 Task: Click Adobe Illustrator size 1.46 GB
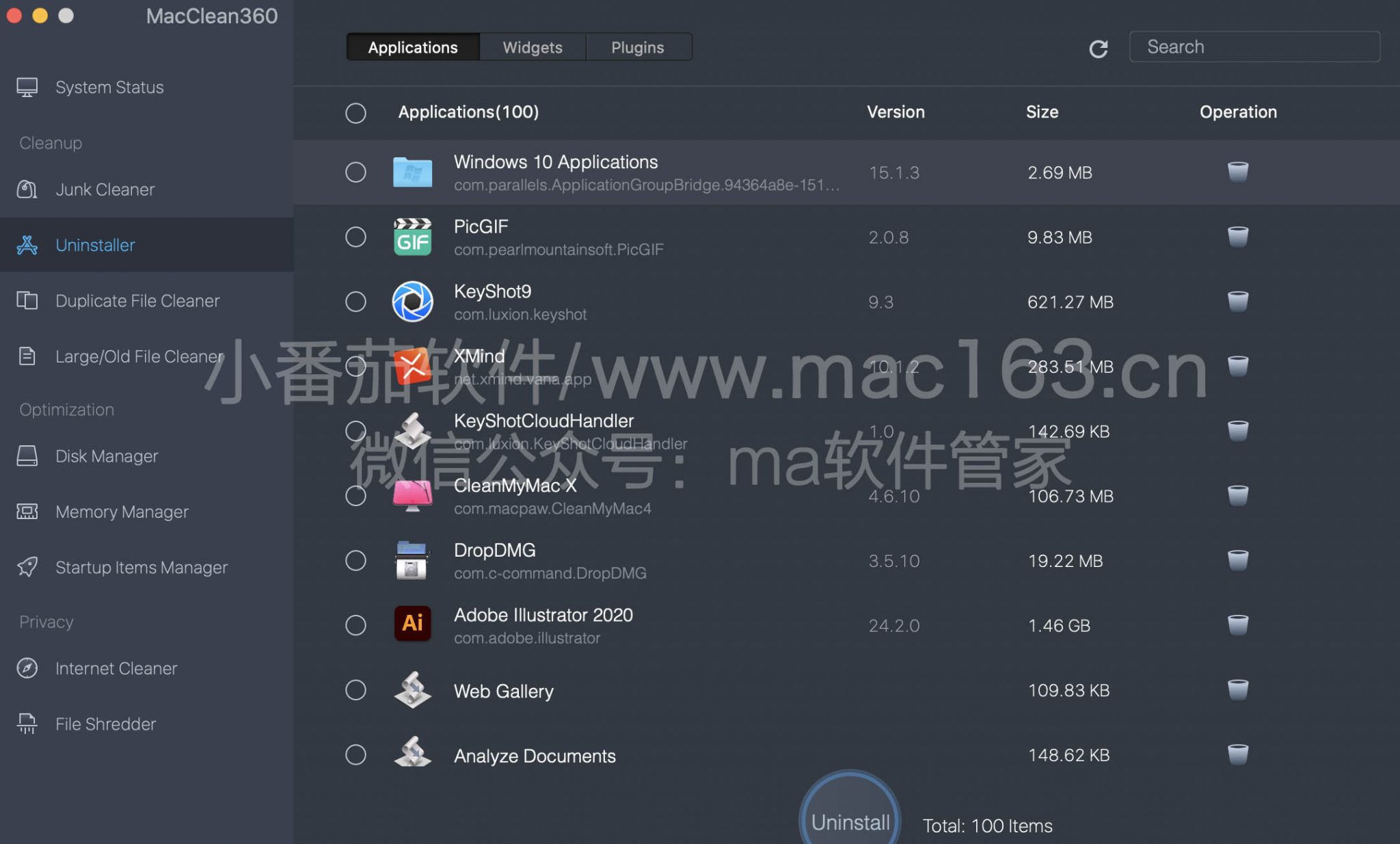click(x=1059, y=626)
